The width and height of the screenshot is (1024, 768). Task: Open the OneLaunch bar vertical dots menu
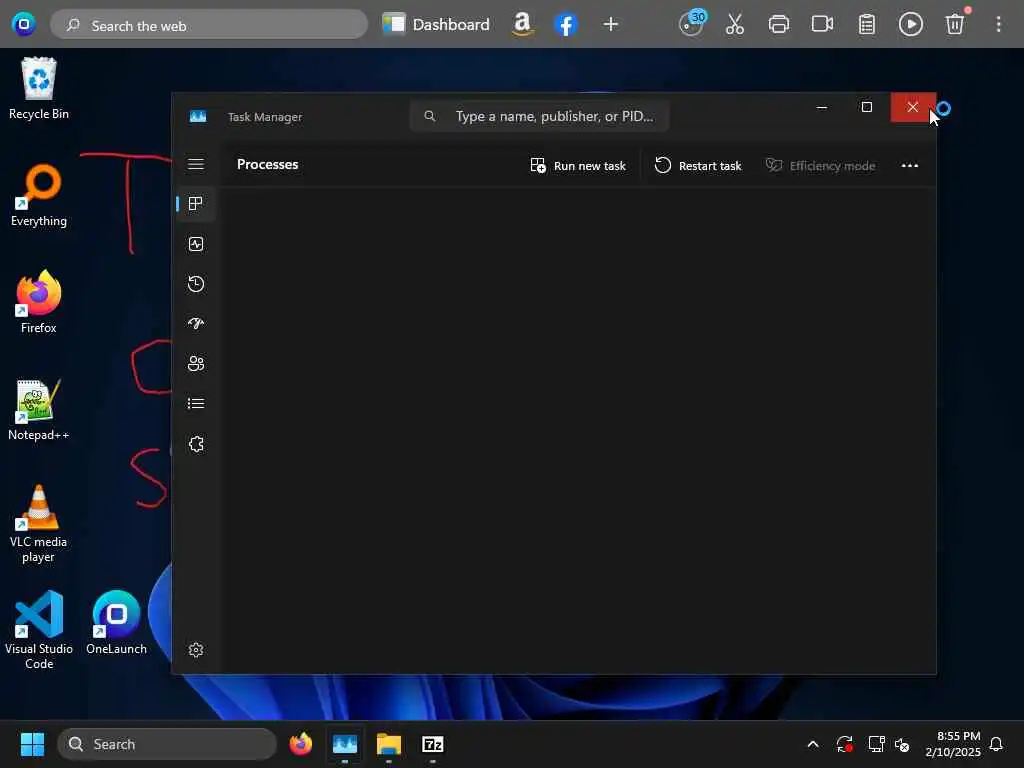999,25
